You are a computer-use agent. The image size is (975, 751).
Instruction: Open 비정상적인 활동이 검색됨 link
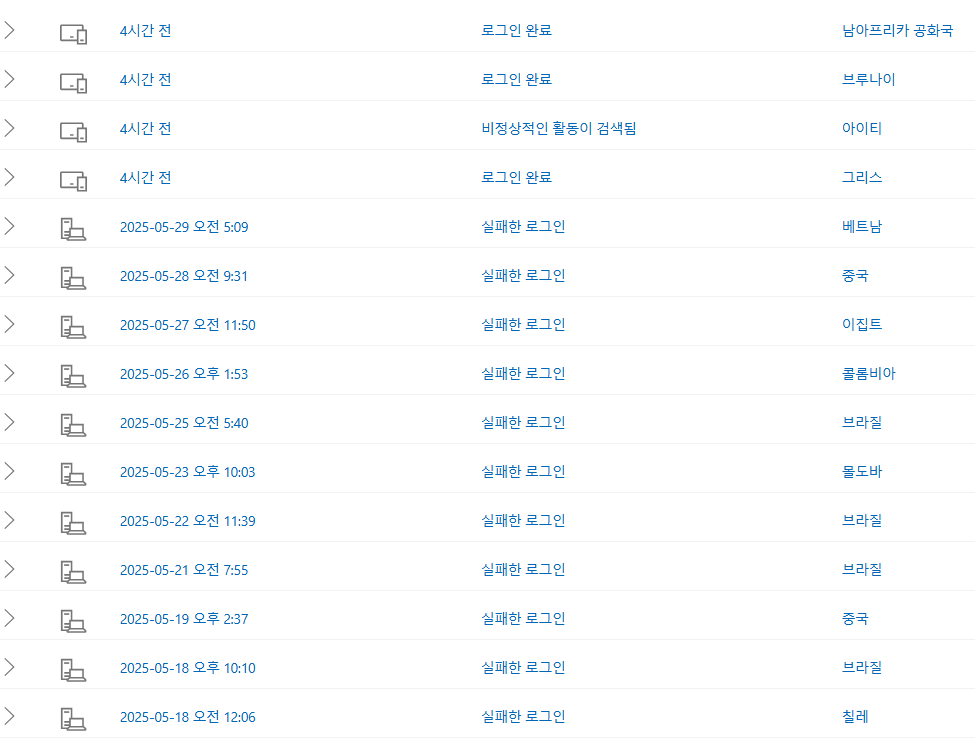tap(558, 129)
